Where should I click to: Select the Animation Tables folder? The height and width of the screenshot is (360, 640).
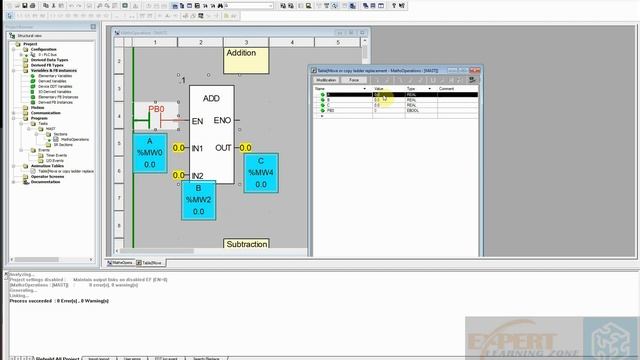click(x=47, y=166)
